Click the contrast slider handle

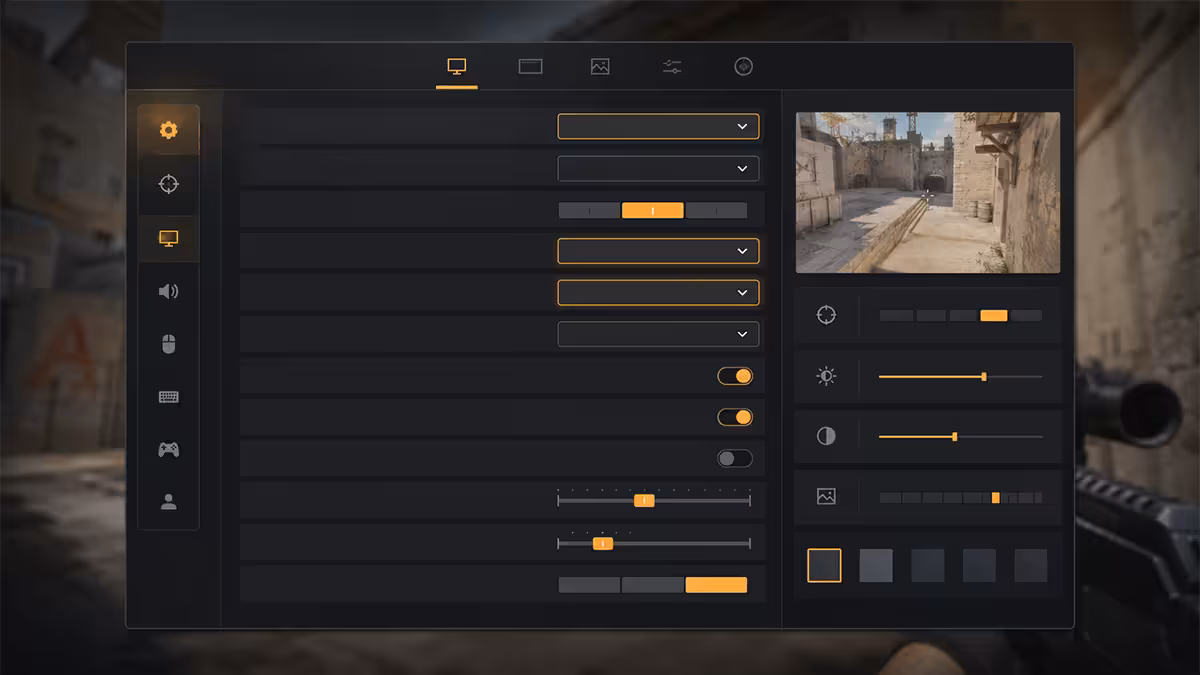(x=955, y=437)
